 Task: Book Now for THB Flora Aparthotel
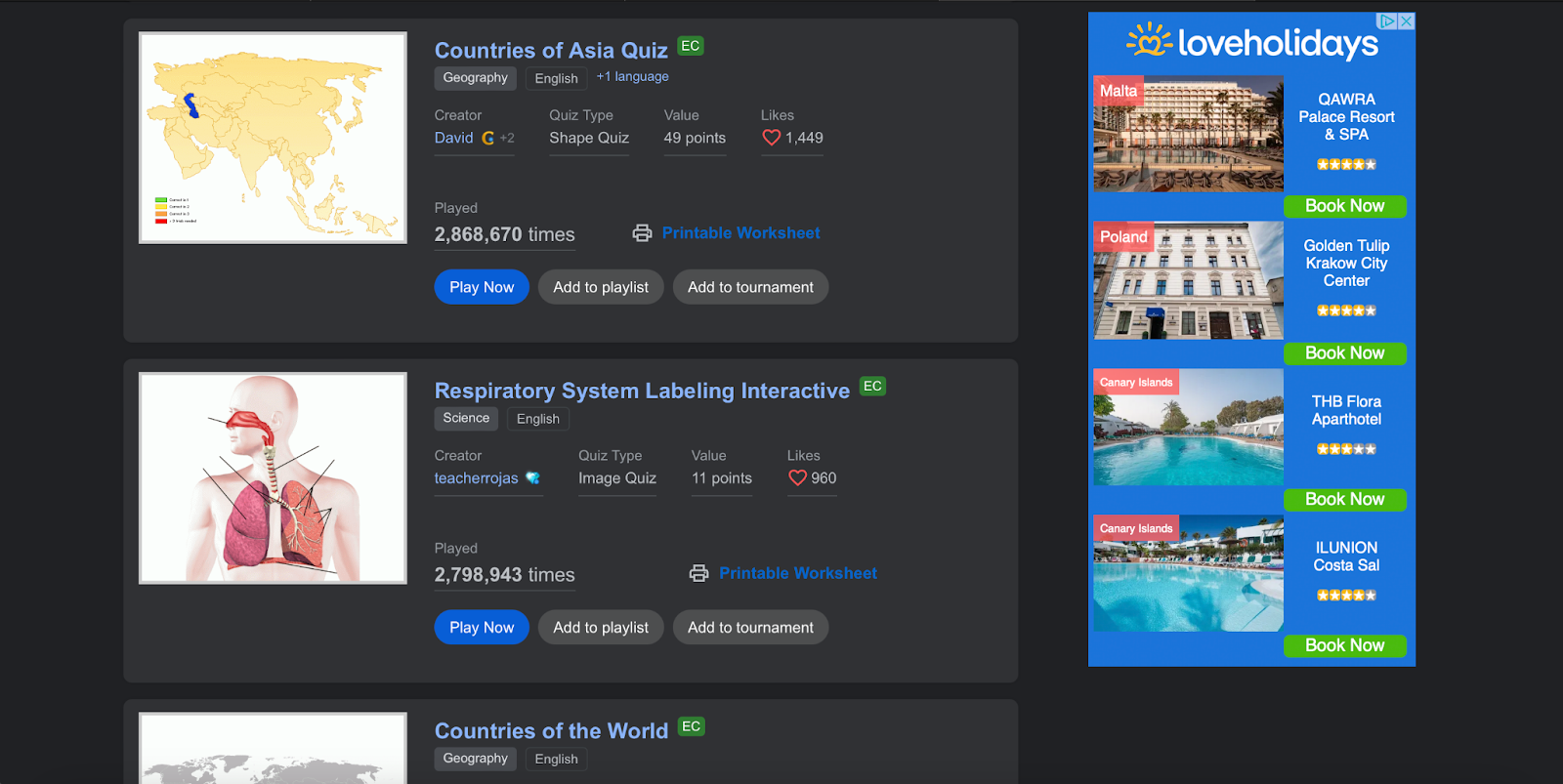tap(1345, 500)
